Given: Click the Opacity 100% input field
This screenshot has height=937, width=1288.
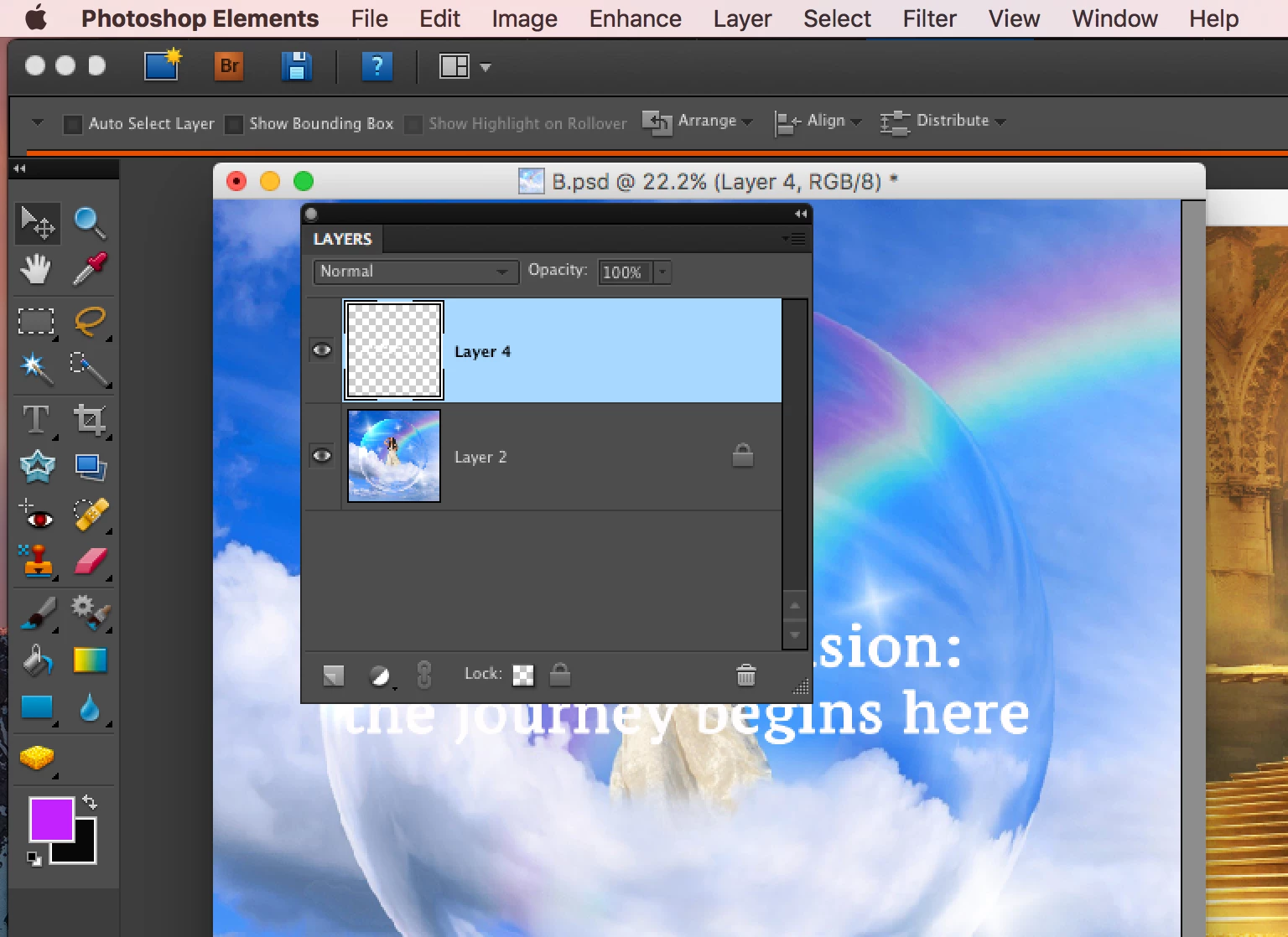Looking at the screenshot, I should (623, 272).
